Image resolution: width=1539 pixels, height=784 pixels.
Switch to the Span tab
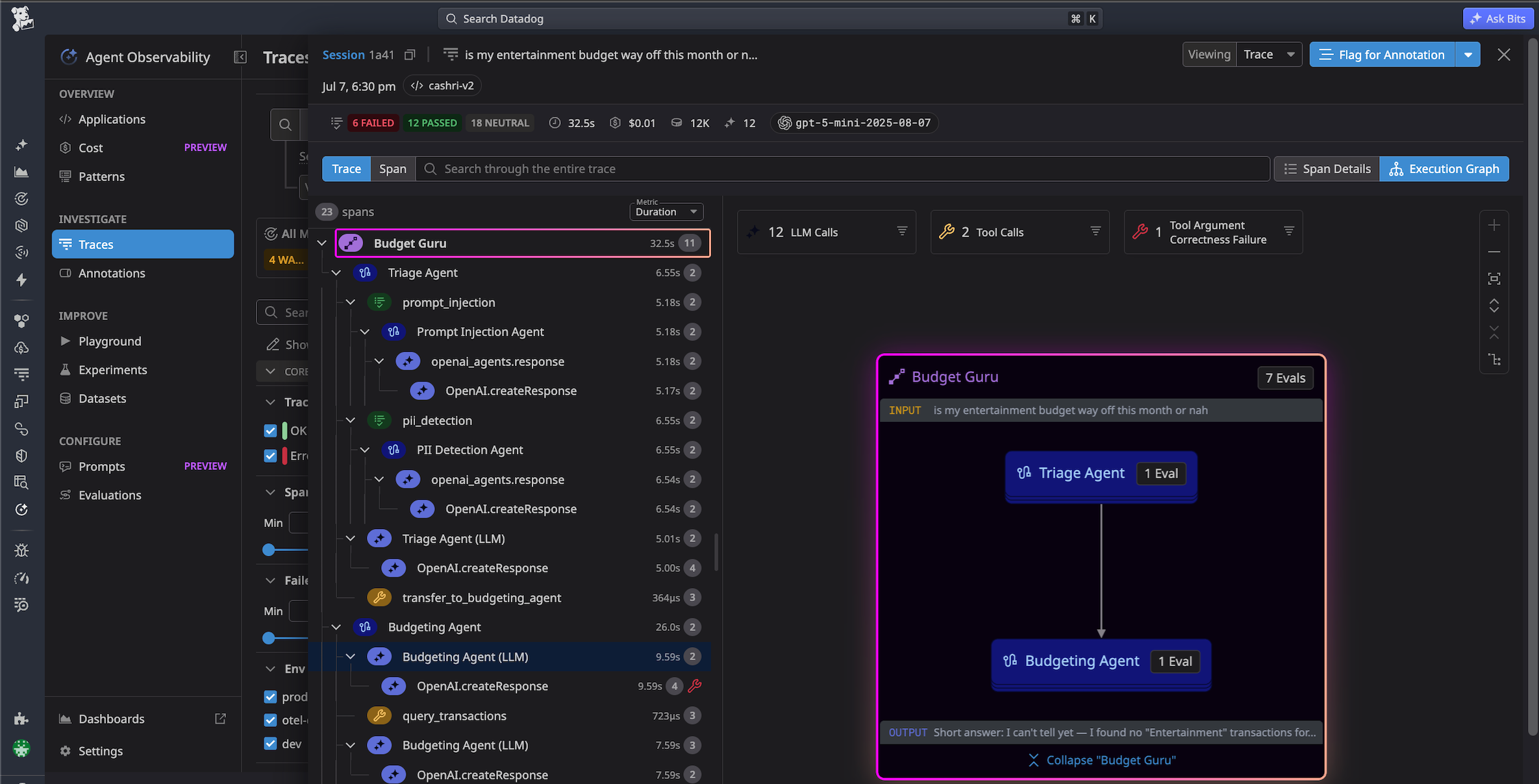tap(392, 169)
